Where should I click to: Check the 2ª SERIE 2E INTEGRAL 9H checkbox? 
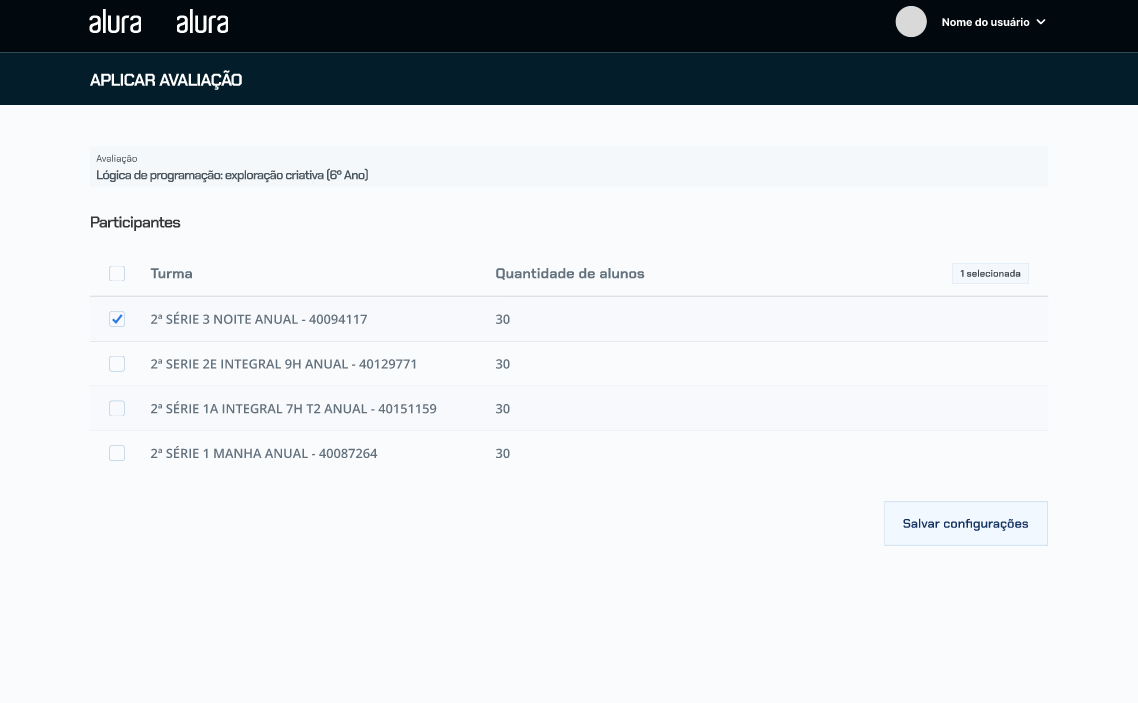(x=117, y=364)
